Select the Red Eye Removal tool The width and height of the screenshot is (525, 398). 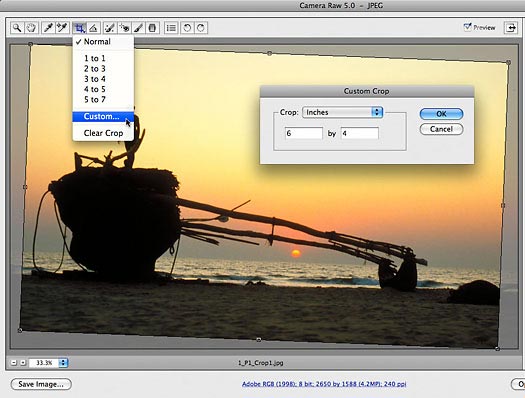coord(124,28)
